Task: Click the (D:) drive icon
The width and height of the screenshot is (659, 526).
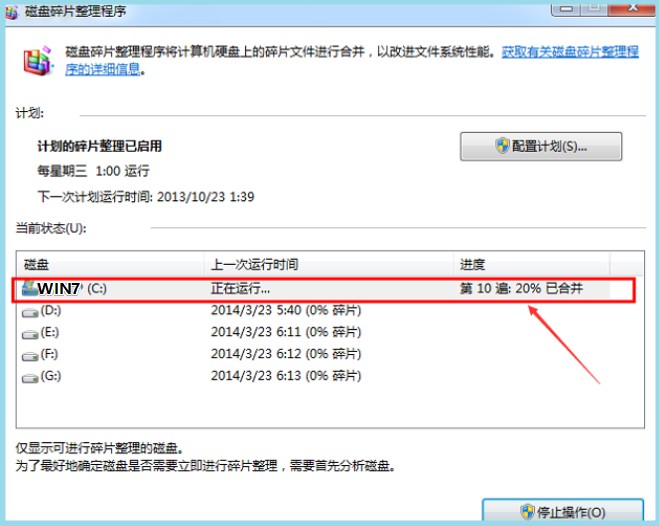Action: pos(30,312)
